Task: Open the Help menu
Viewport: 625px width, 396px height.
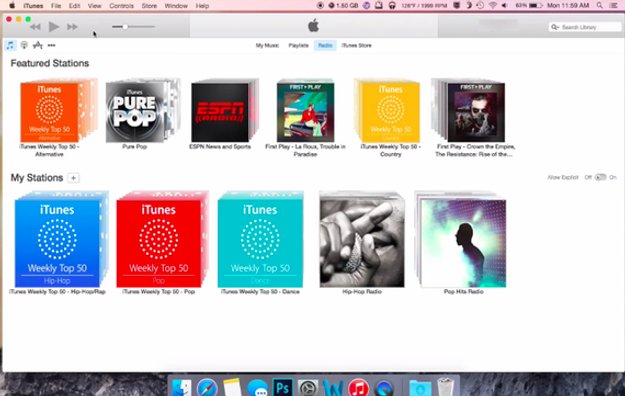Action: [x=202, y=6]
